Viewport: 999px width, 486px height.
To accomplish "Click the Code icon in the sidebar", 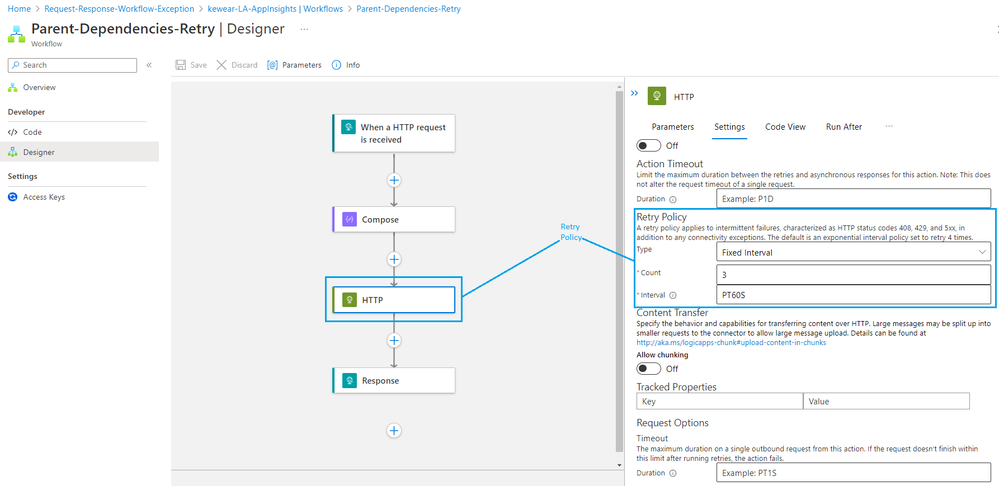I will click(13, 132).
